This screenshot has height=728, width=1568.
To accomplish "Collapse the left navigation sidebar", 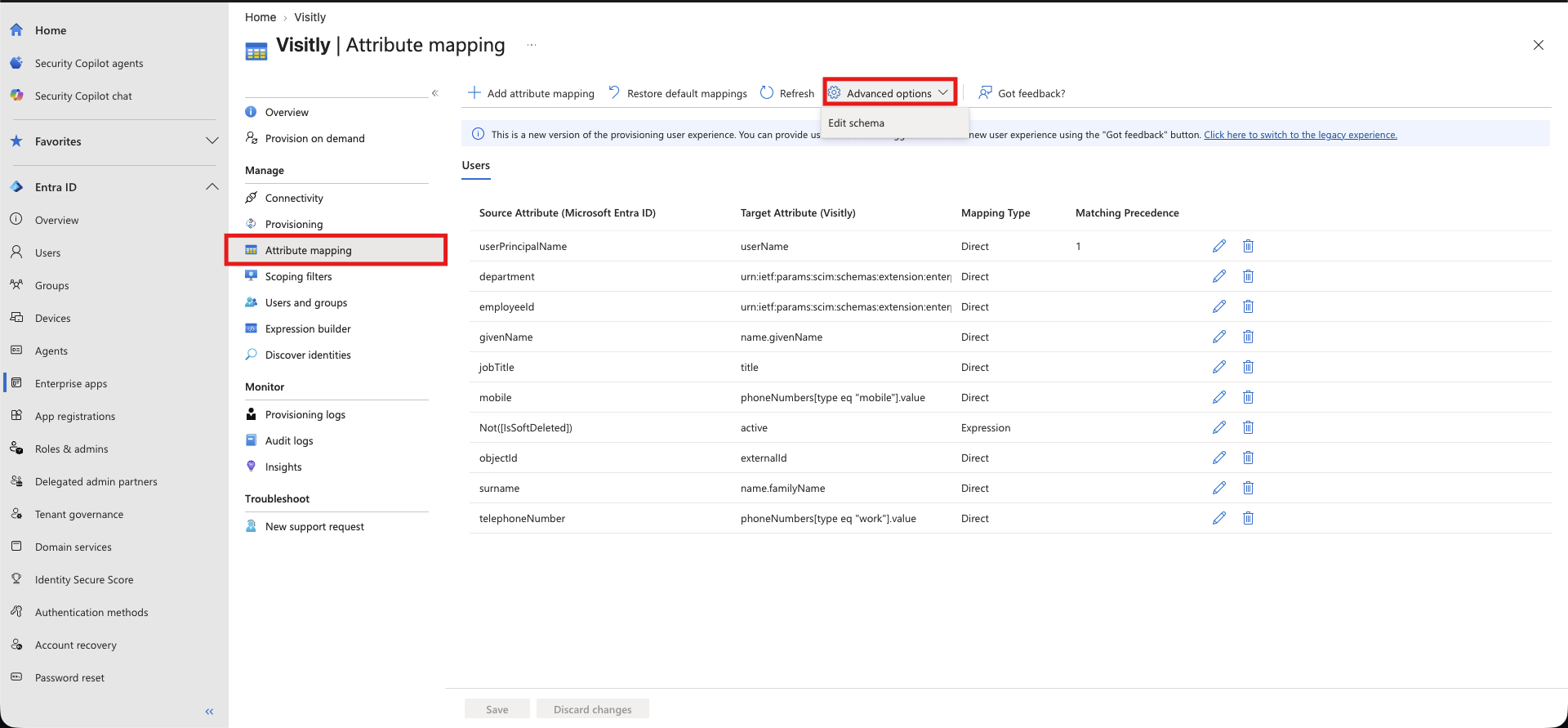I will (x=209, y=712).
